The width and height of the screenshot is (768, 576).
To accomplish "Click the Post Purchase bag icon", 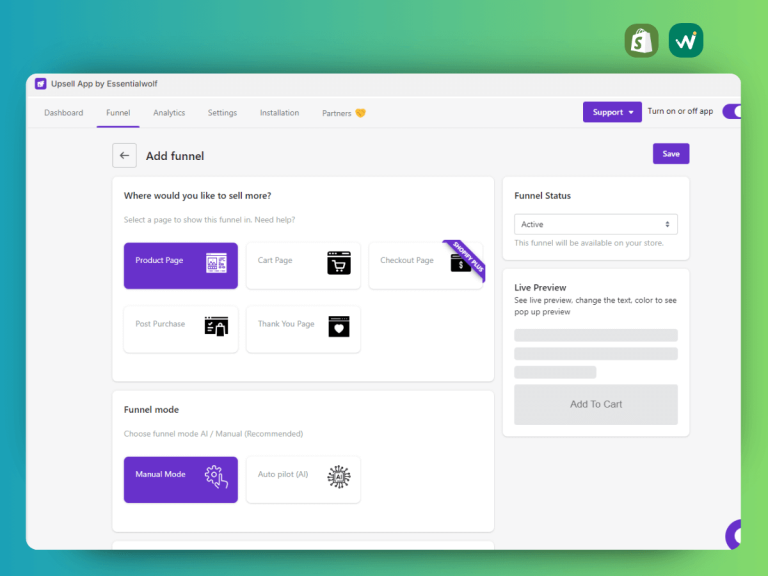I will 216,326.
